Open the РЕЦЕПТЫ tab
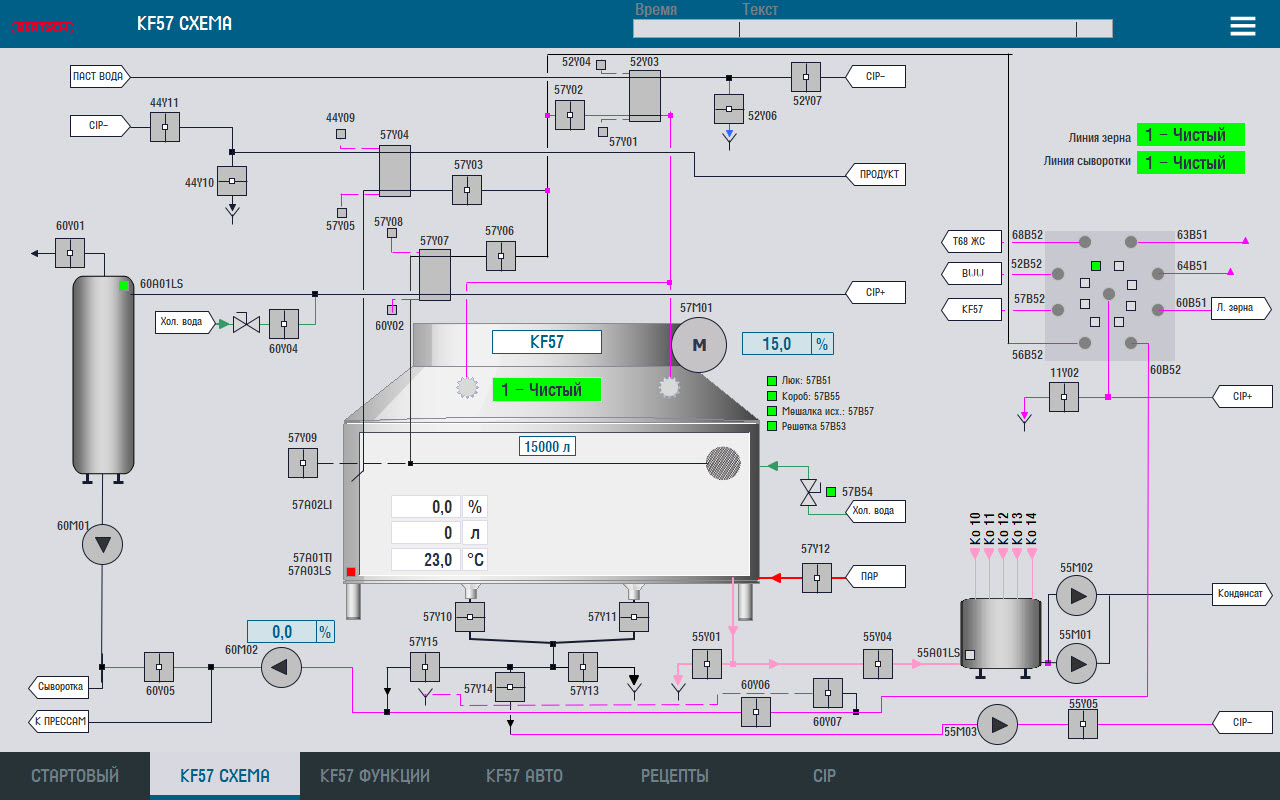The width and height of the screenshot is (1280, 800). tap(674, 776)
